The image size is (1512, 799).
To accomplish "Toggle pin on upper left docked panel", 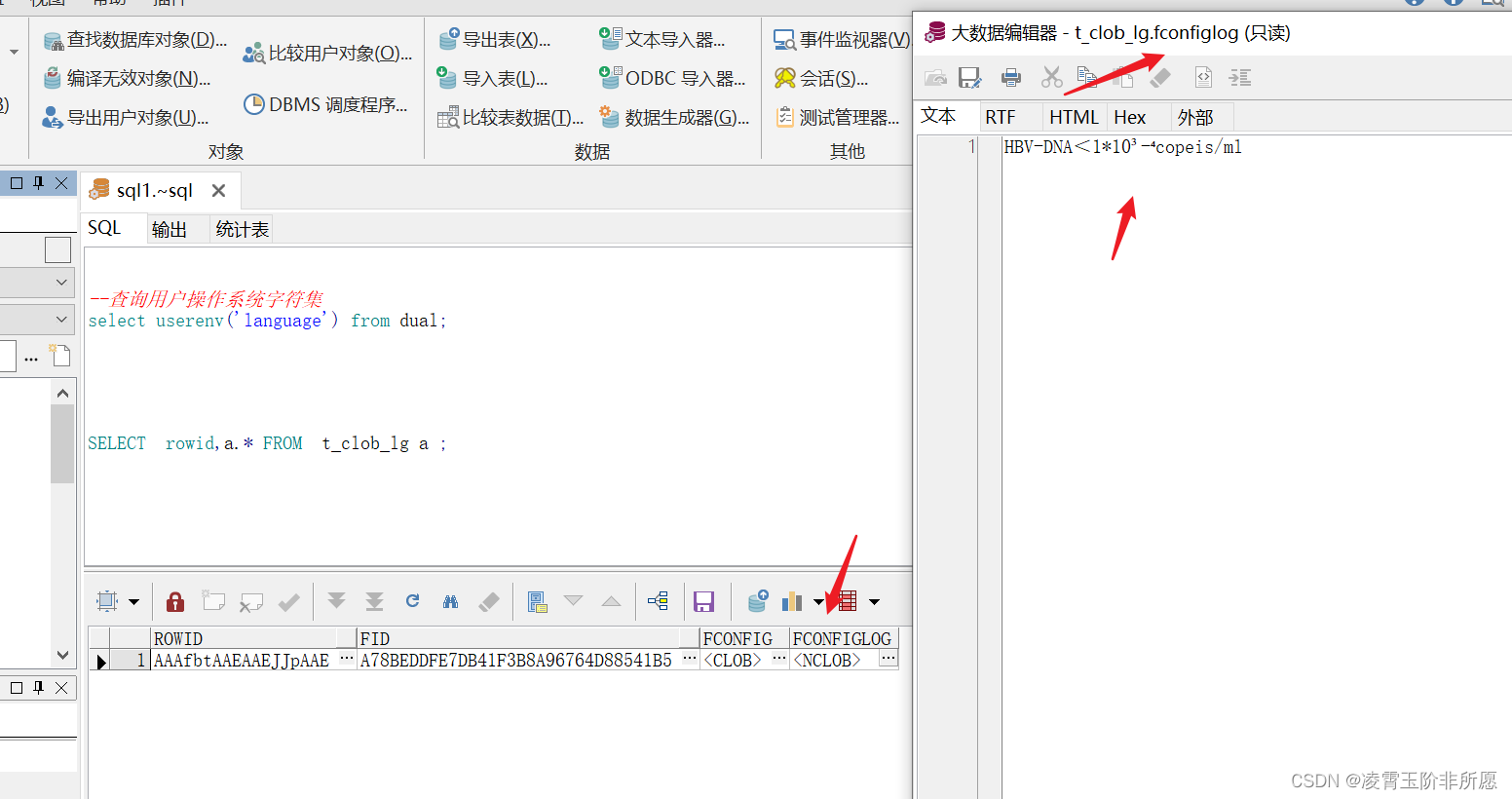I will [x=39, y=182].
